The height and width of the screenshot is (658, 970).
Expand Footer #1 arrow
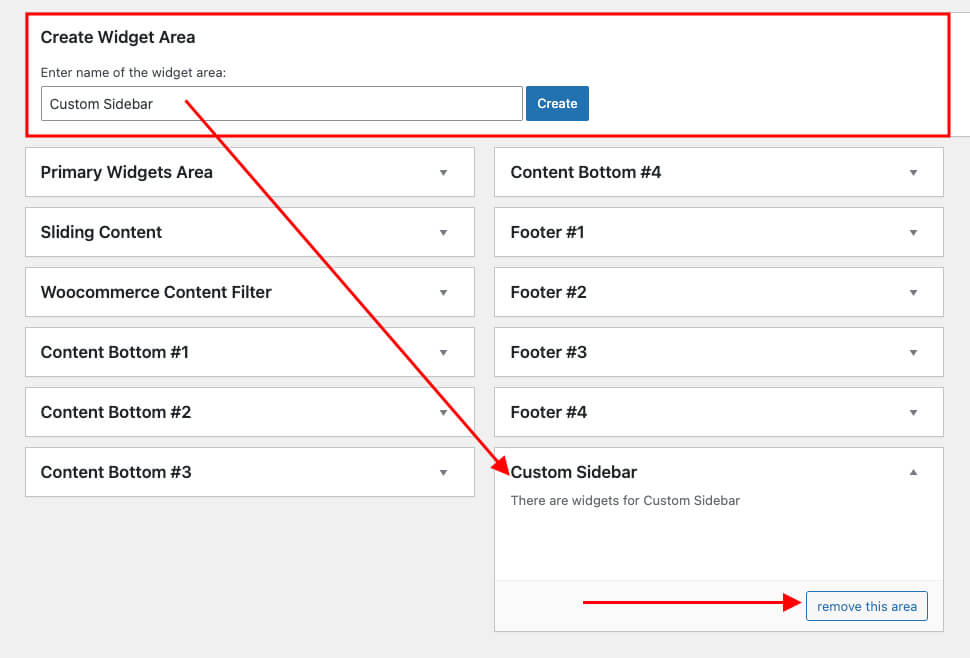pyautogui.click(x=913, y=233)
